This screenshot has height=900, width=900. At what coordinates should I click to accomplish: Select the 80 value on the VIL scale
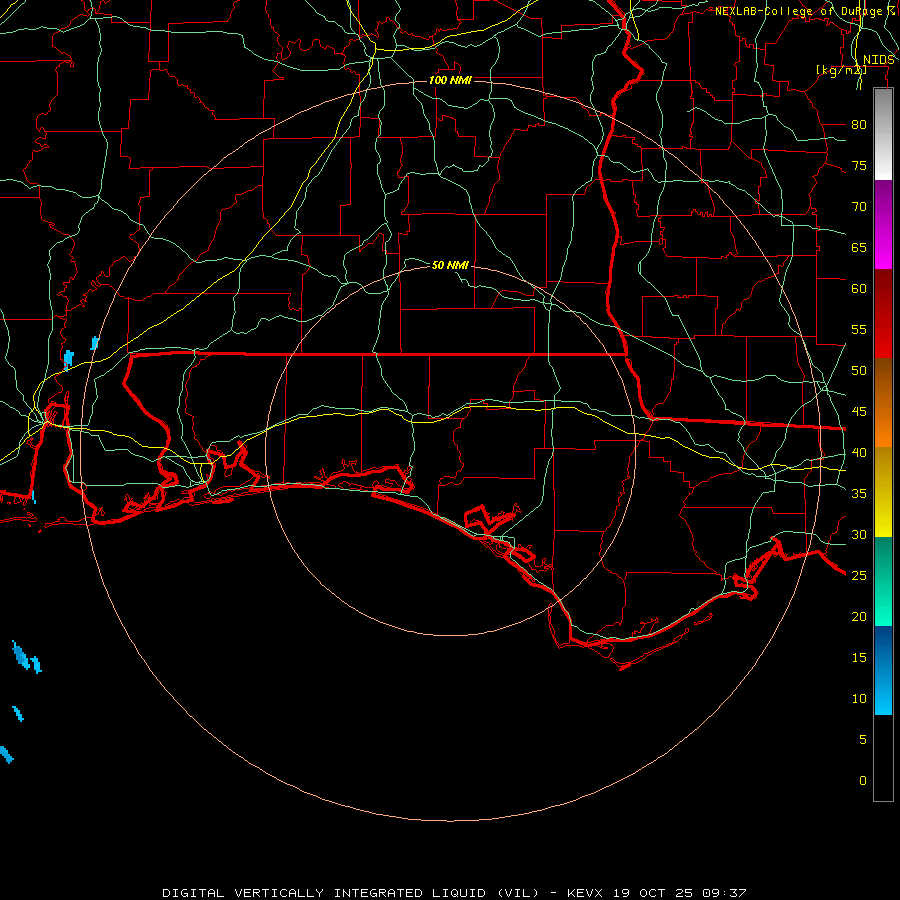coord(859,125)
